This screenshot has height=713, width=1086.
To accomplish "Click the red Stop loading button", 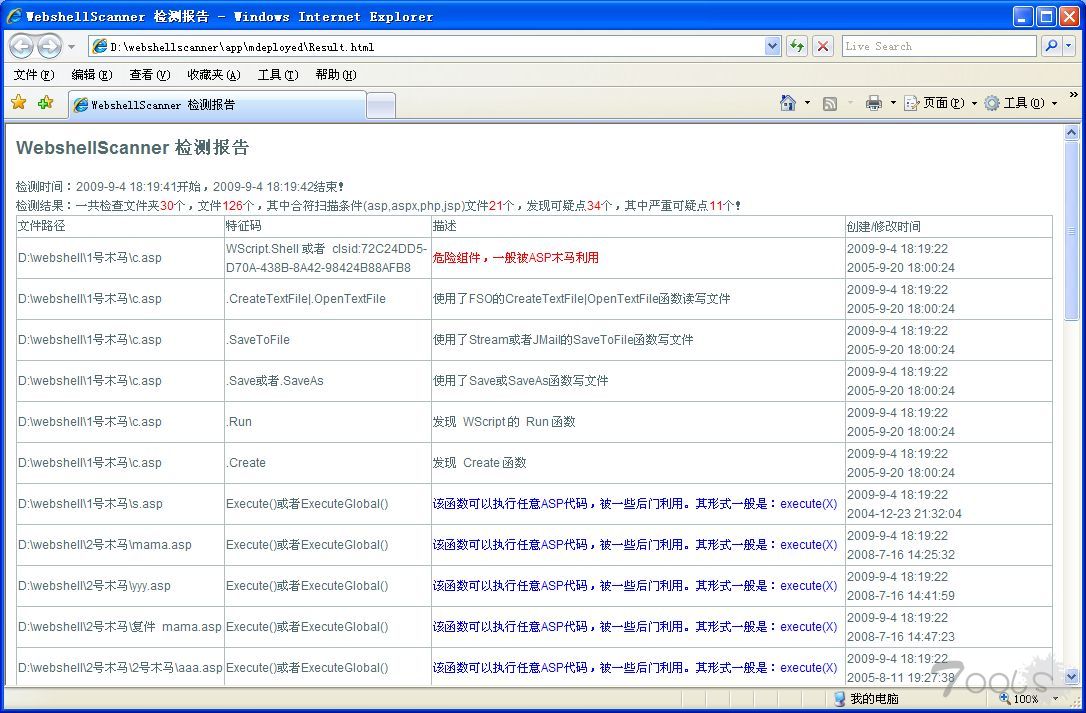I will pyautogui.click(x=823, y=46).
